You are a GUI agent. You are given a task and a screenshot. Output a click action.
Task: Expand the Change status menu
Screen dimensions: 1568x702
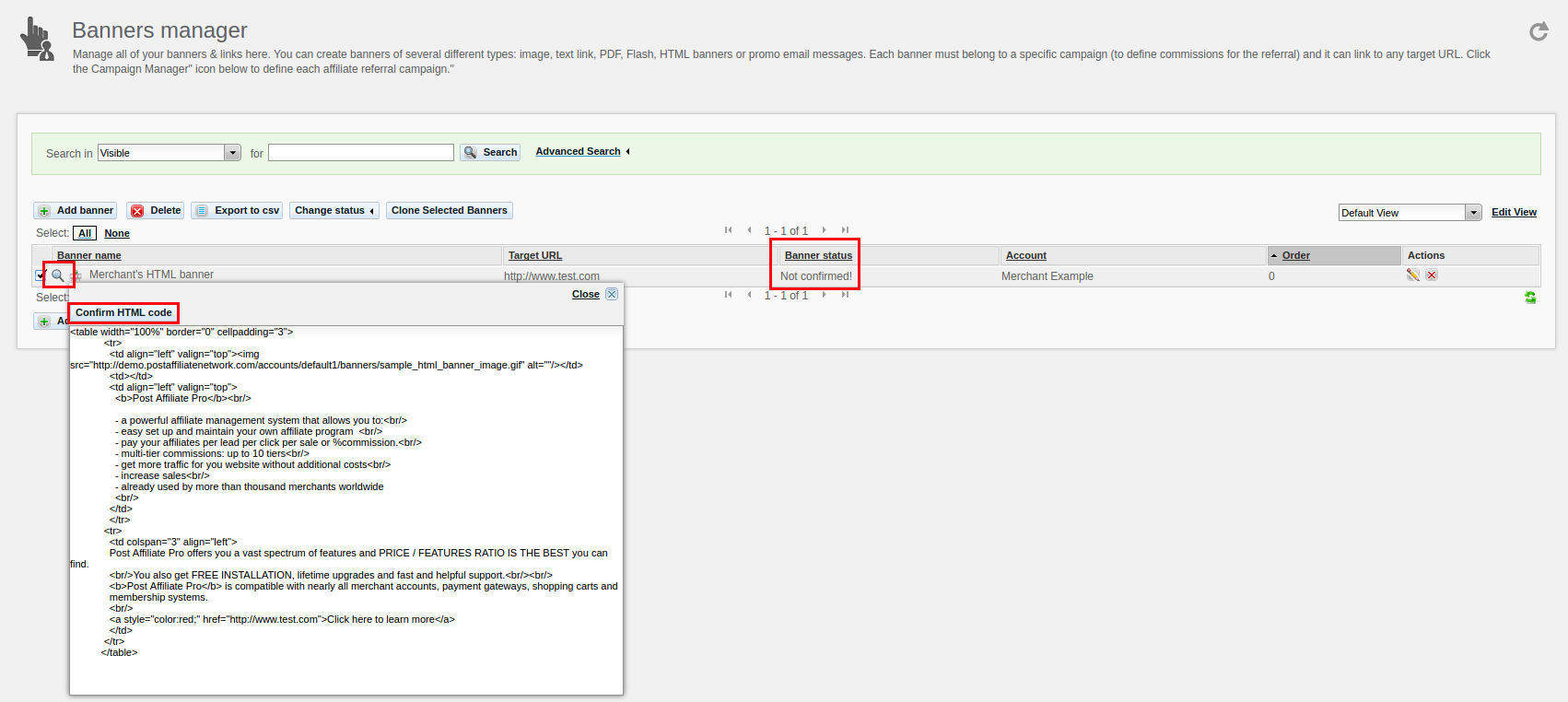click(334, 211)
